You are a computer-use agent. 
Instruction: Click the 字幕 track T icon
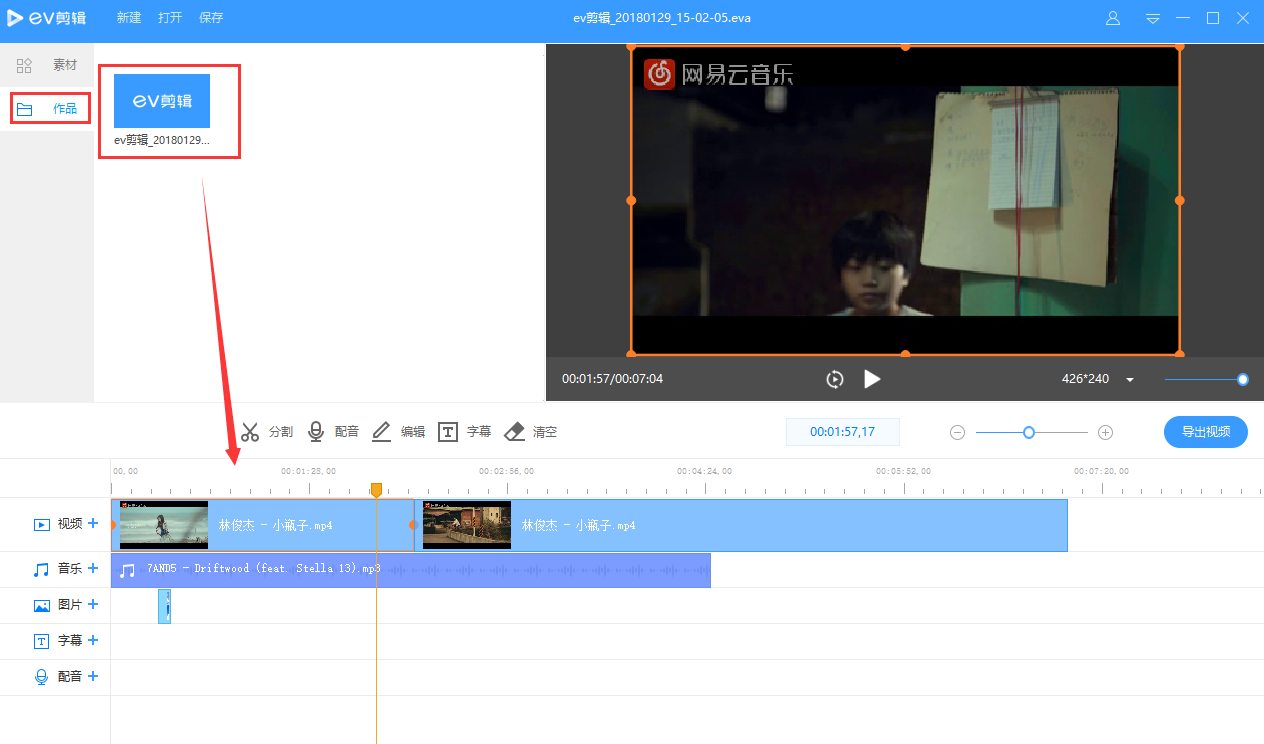pyautogui.click(x=42, y=641)
